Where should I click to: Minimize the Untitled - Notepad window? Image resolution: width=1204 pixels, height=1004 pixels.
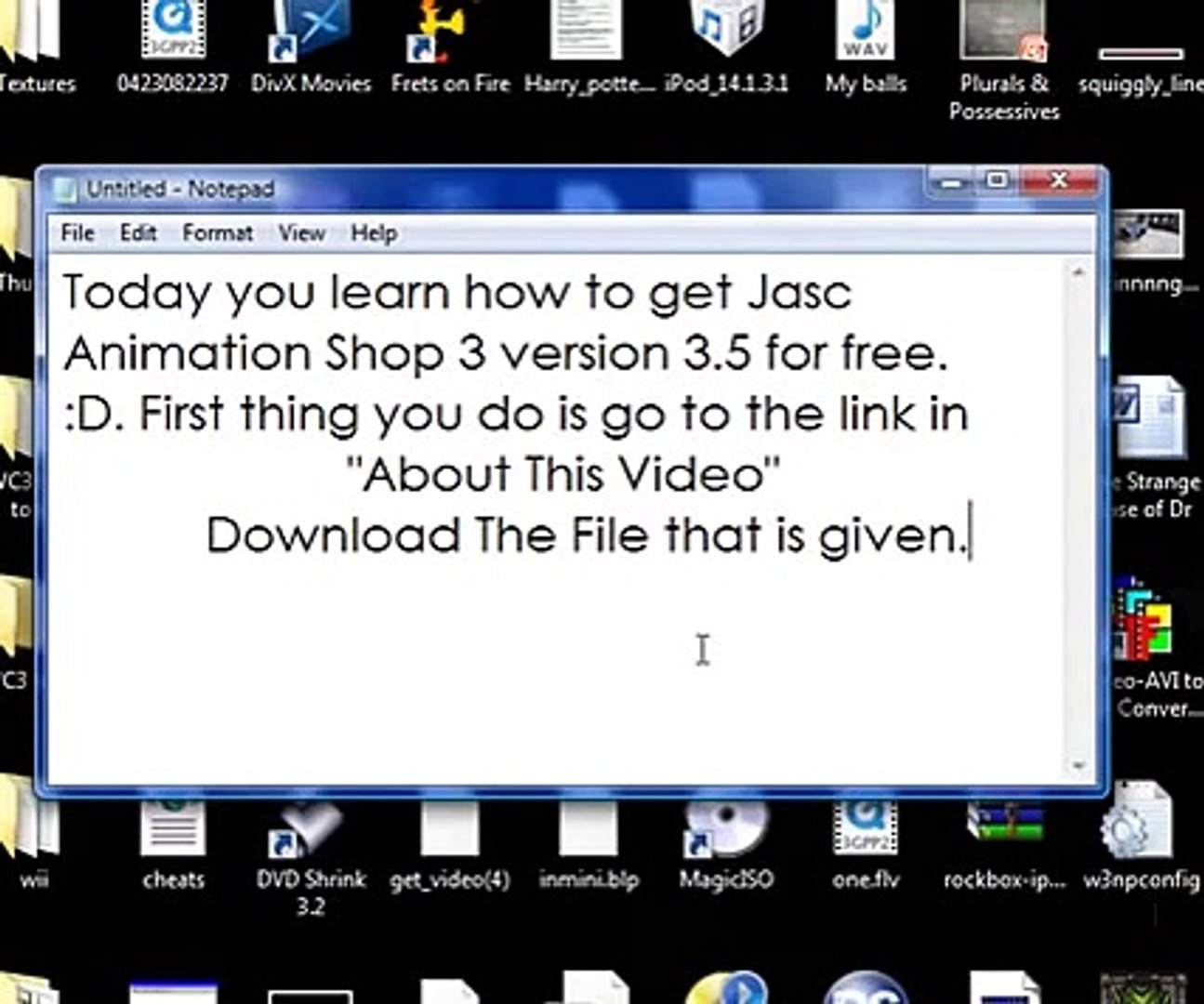tap(950, 181)
